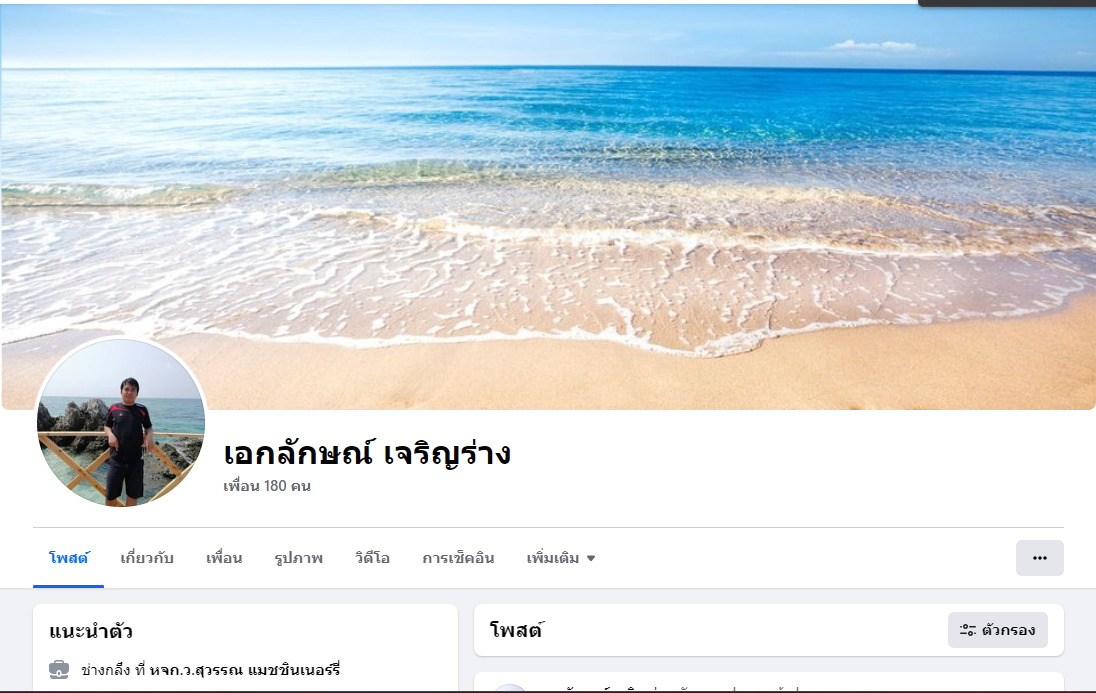The height and width of the screenshot is (693, 1096).
Task: Open the วิดีโอ tab
Action: (x=372, y=558)
